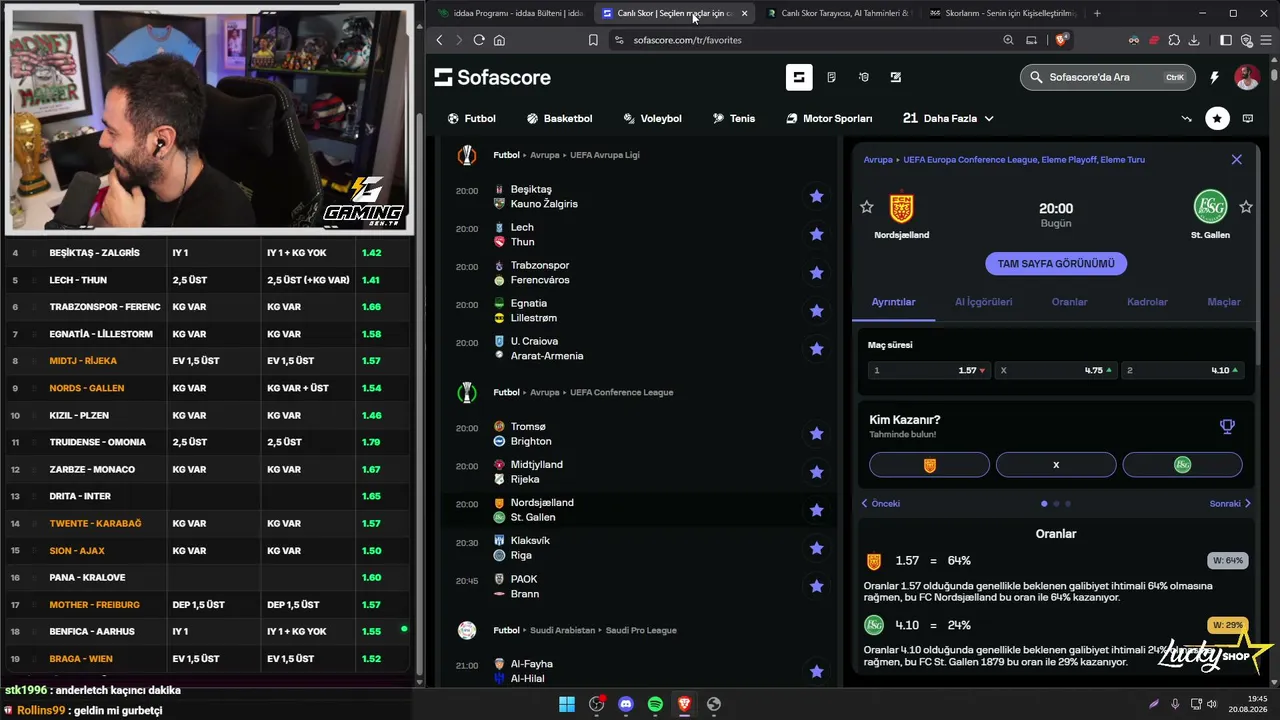The width and height of the screenshot is (1280, 720).
Task: Open the St. Gallen team crest in details
Action: pyautogui.click(x=1211, y=207)
